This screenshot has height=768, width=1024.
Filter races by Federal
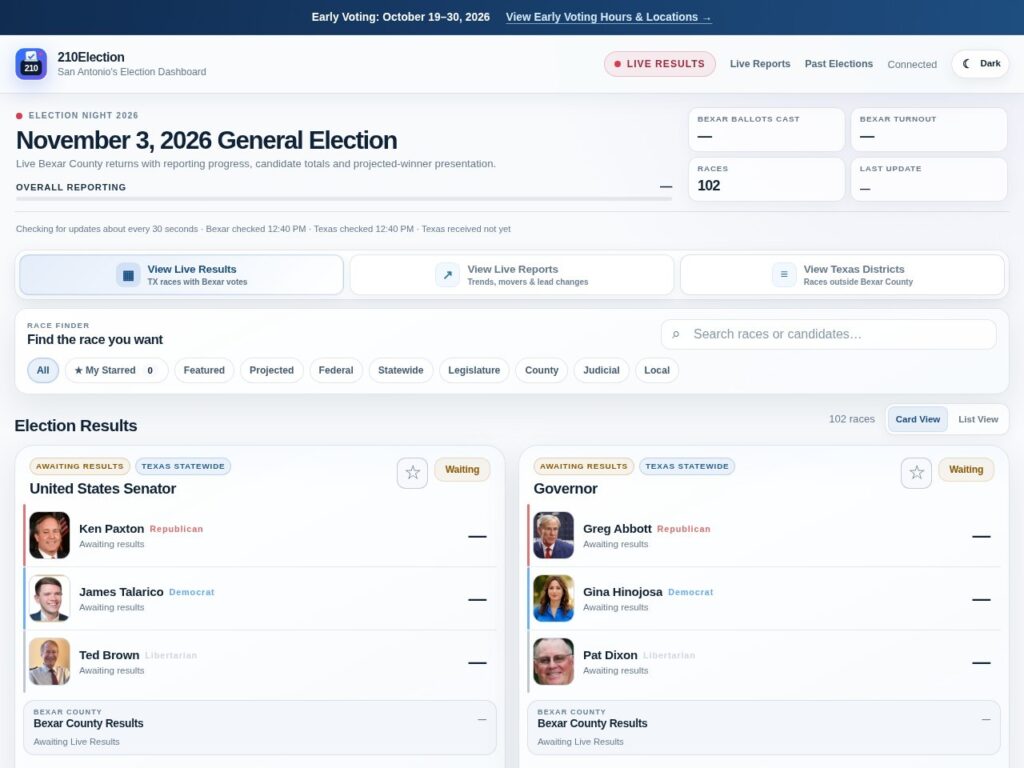click(x=336, y=370)
